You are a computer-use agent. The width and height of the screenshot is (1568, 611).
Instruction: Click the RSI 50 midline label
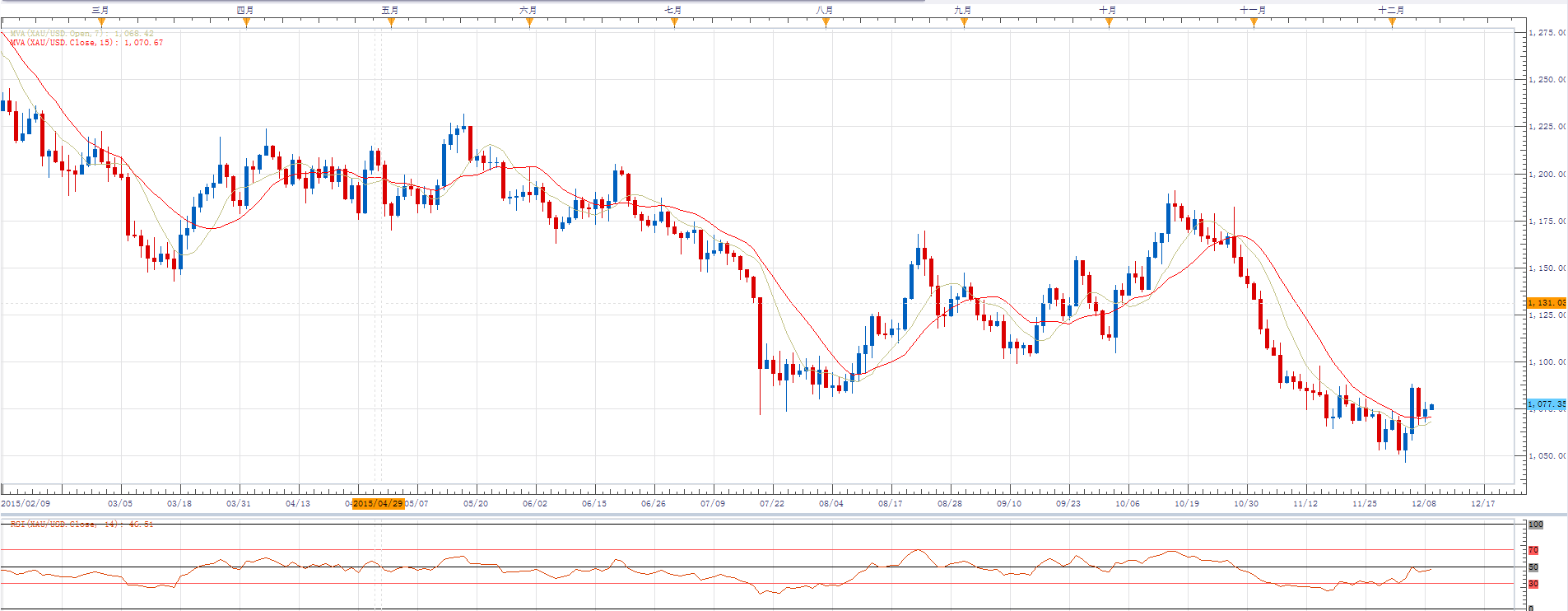tap(1533, 567)
